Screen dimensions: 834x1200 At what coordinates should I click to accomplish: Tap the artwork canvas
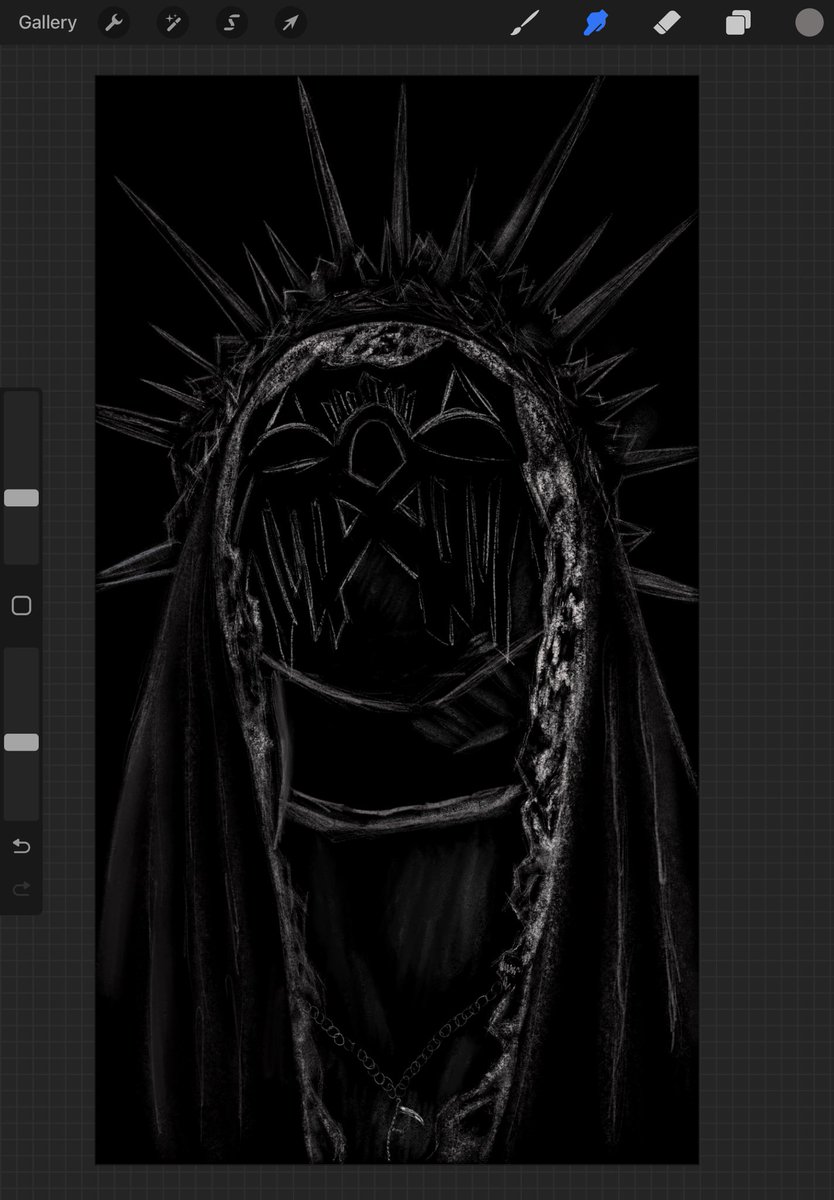pos(397,620)
